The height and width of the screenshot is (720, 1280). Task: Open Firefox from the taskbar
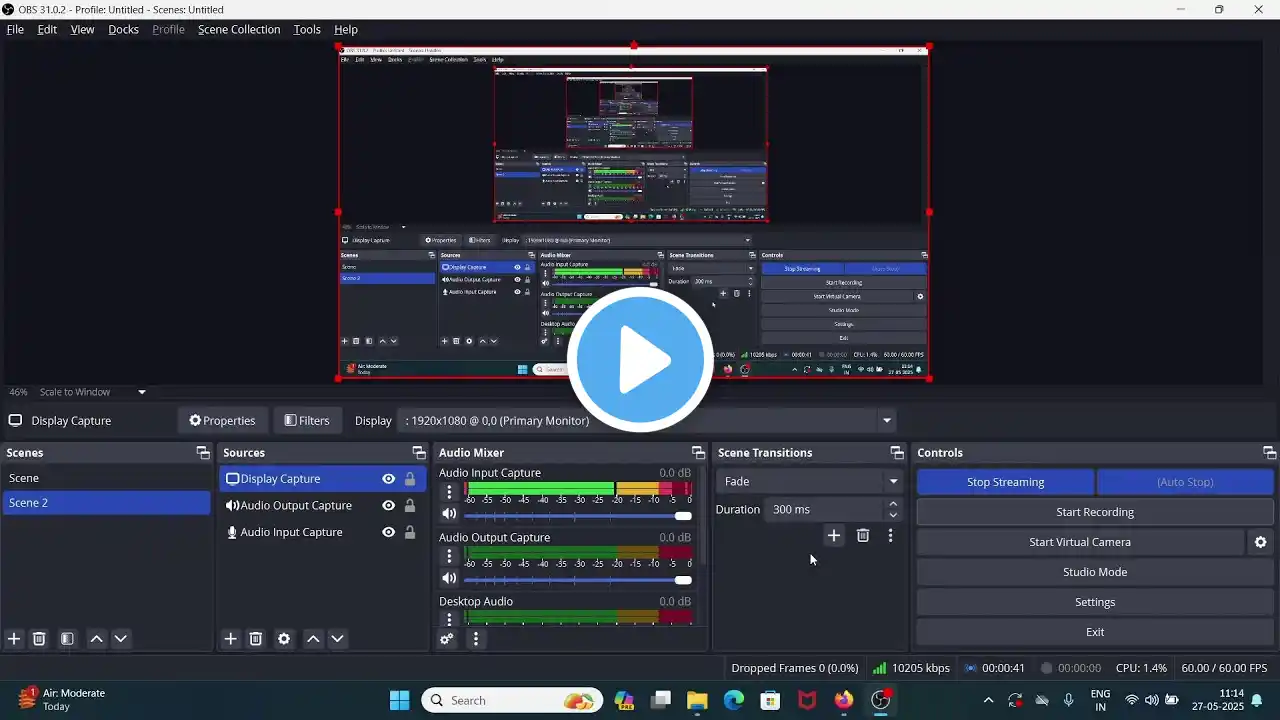point(844,700)
